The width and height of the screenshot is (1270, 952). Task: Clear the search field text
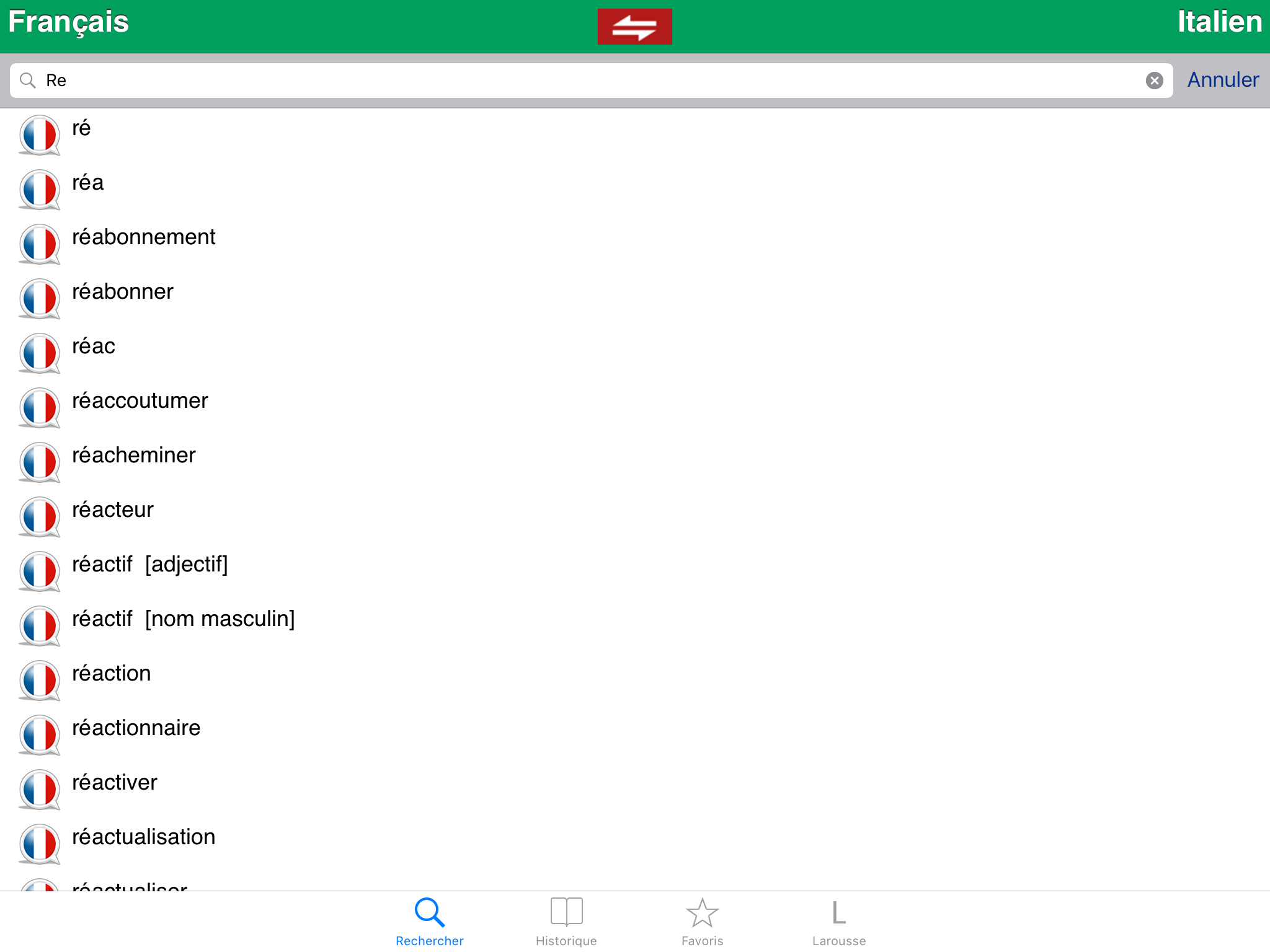(x=1154, y=81)
